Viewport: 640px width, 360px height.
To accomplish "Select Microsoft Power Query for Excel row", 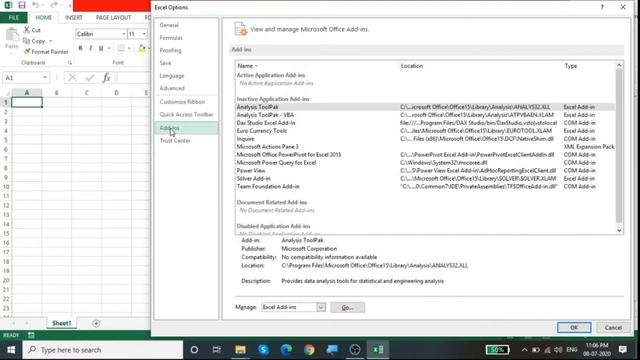I will click(x=424, y=162).
